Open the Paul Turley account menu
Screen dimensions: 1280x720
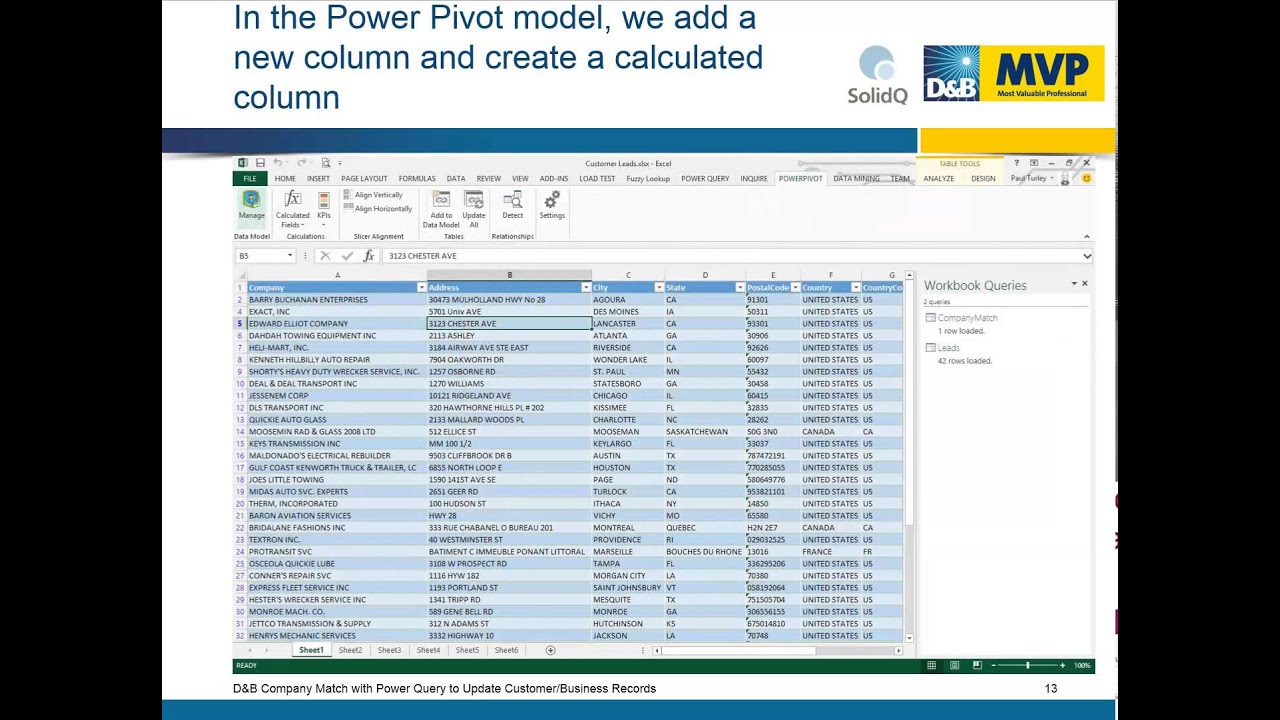coord(1031,179)
